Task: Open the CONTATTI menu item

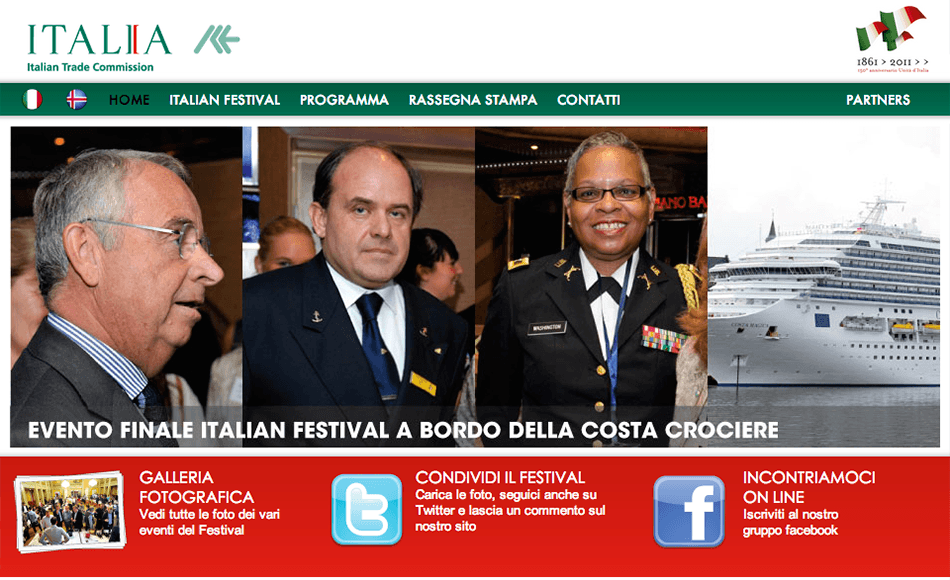Action: tap(588, 100)
